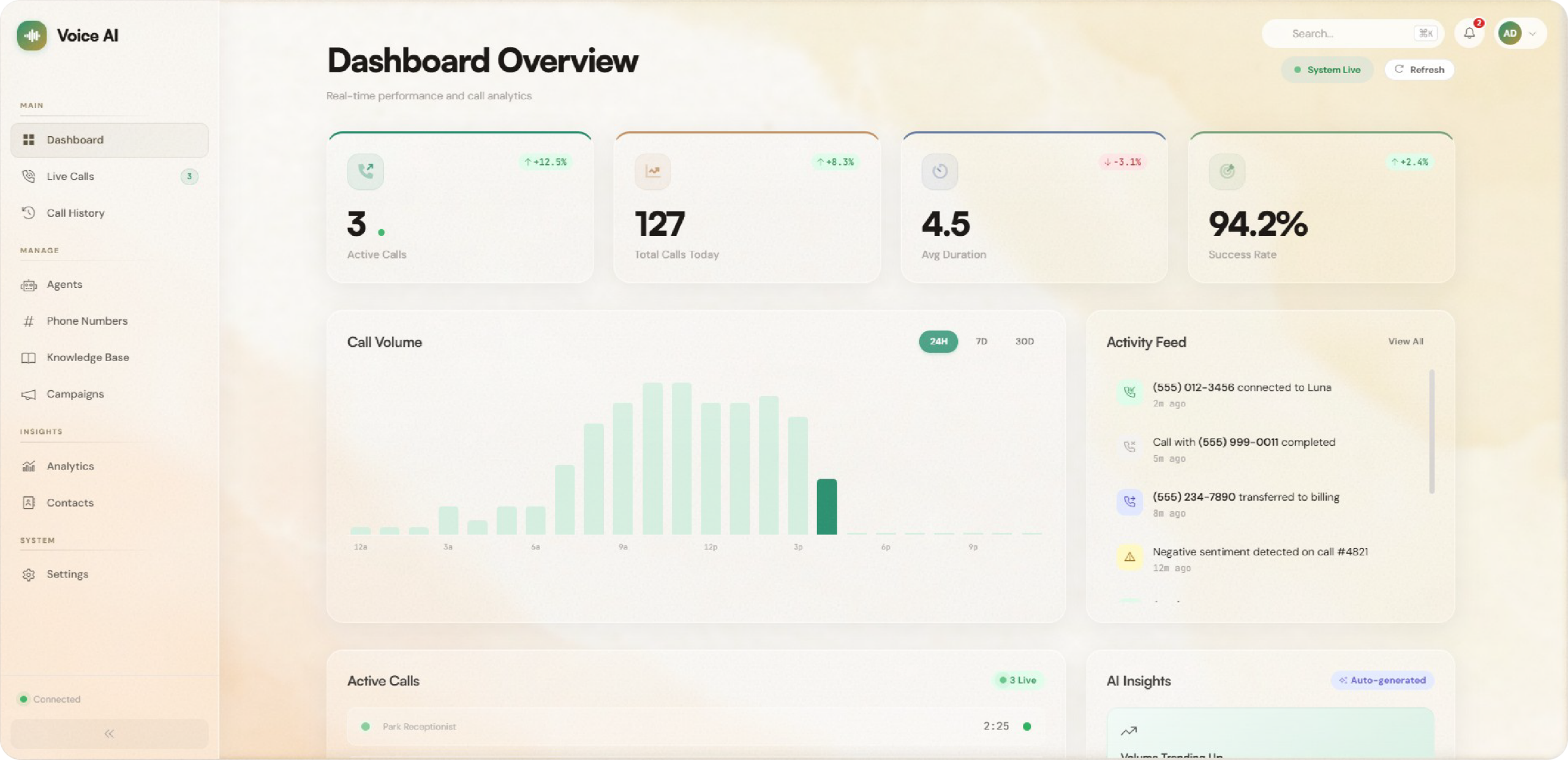Click the negative sentiment warning icon
Screen dimensions: 1568x760
click(x=1129, y=557)
